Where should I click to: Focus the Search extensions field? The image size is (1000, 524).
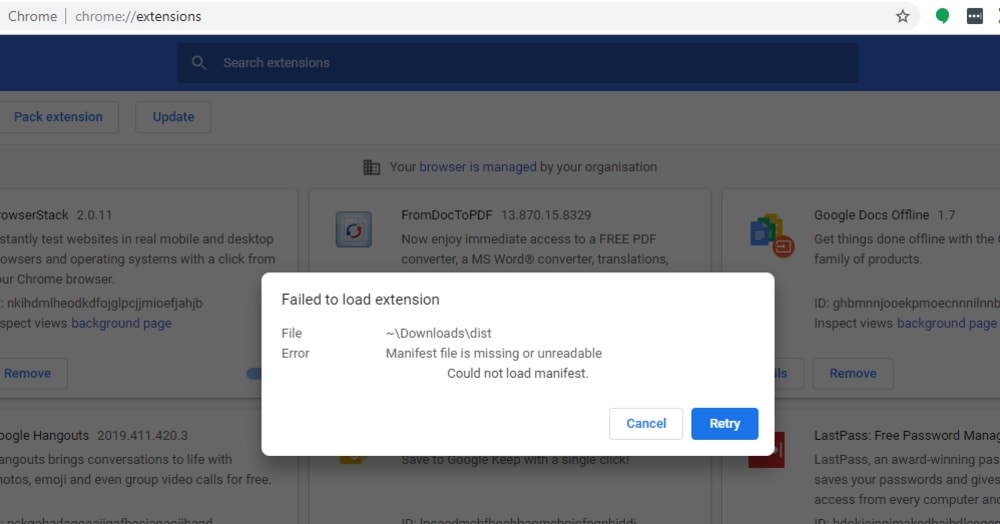[x=517, y=62]
